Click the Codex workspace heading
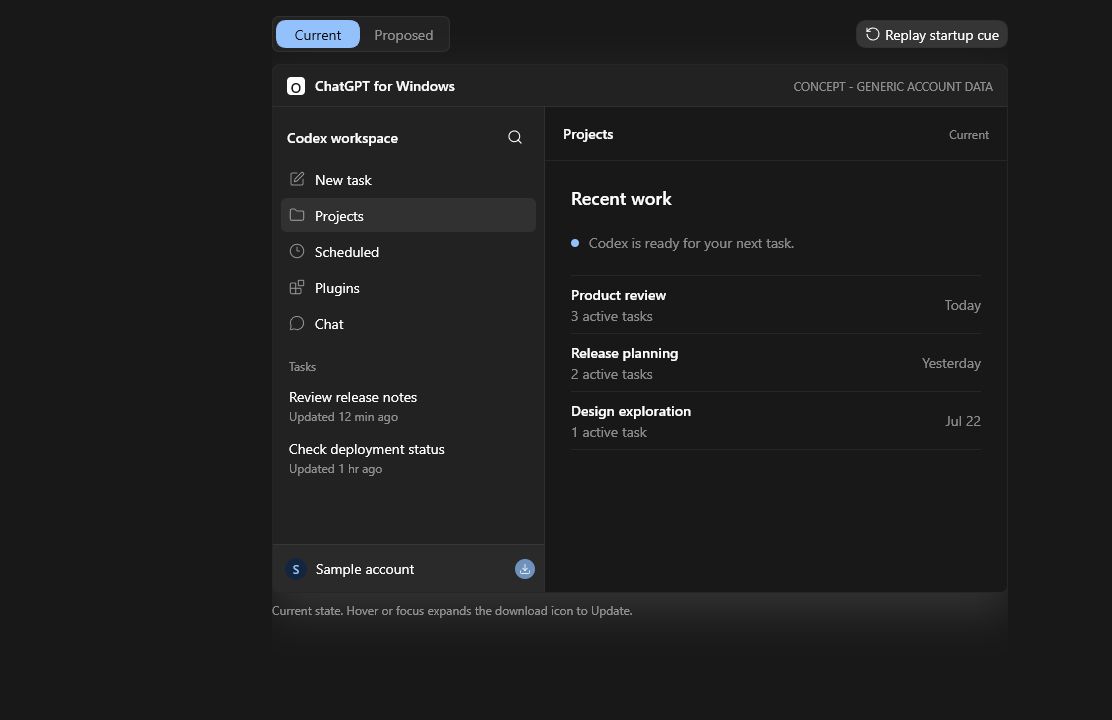1112x720 pixels. [x=342, y=138]
